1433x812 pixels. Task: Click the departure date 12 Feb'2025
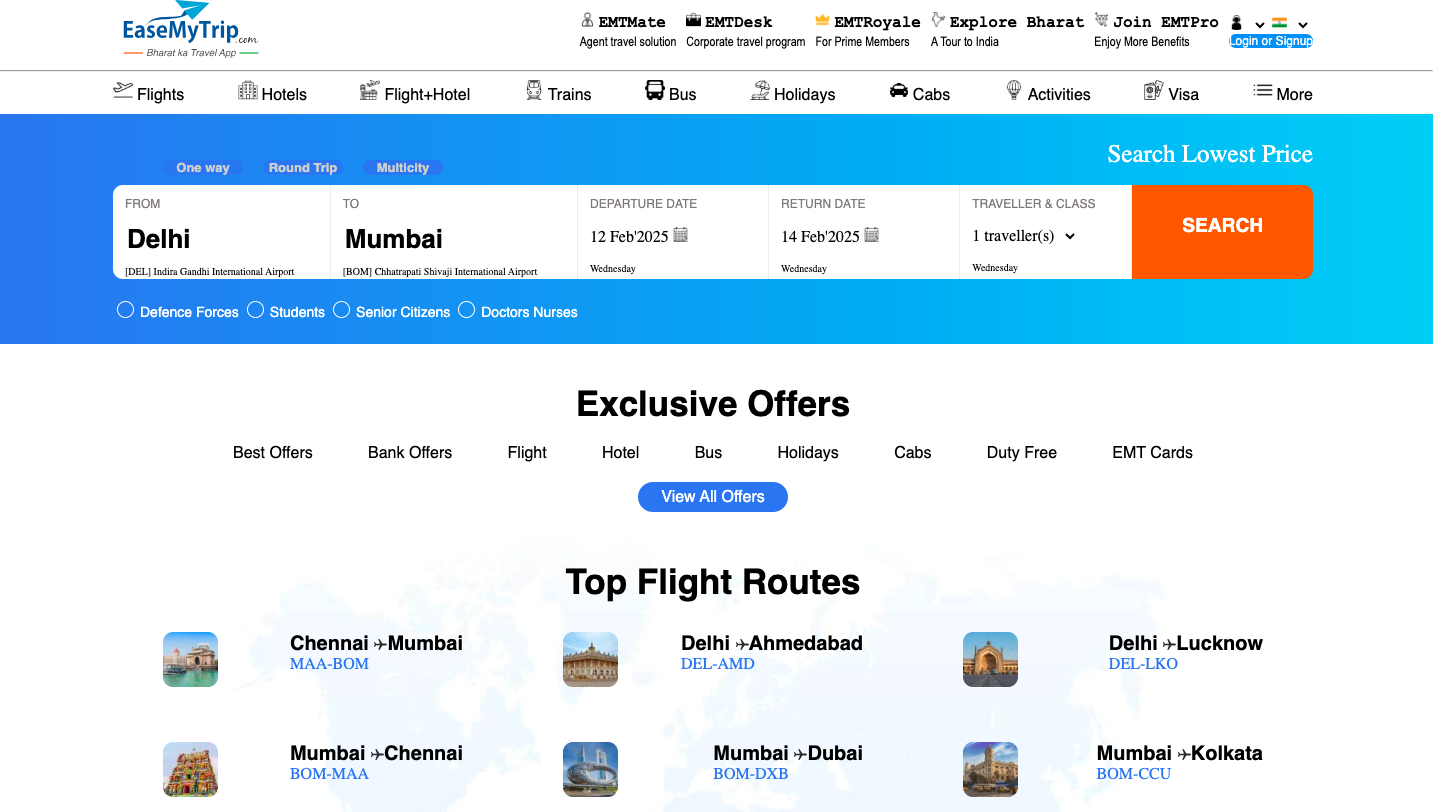627,237
